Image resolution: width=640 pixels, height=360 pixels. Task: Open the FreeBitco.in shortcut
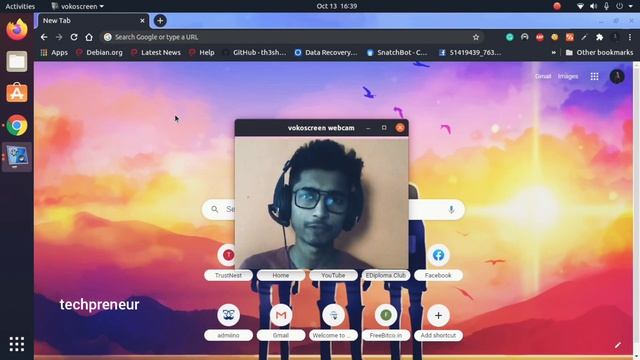[386, 322]
